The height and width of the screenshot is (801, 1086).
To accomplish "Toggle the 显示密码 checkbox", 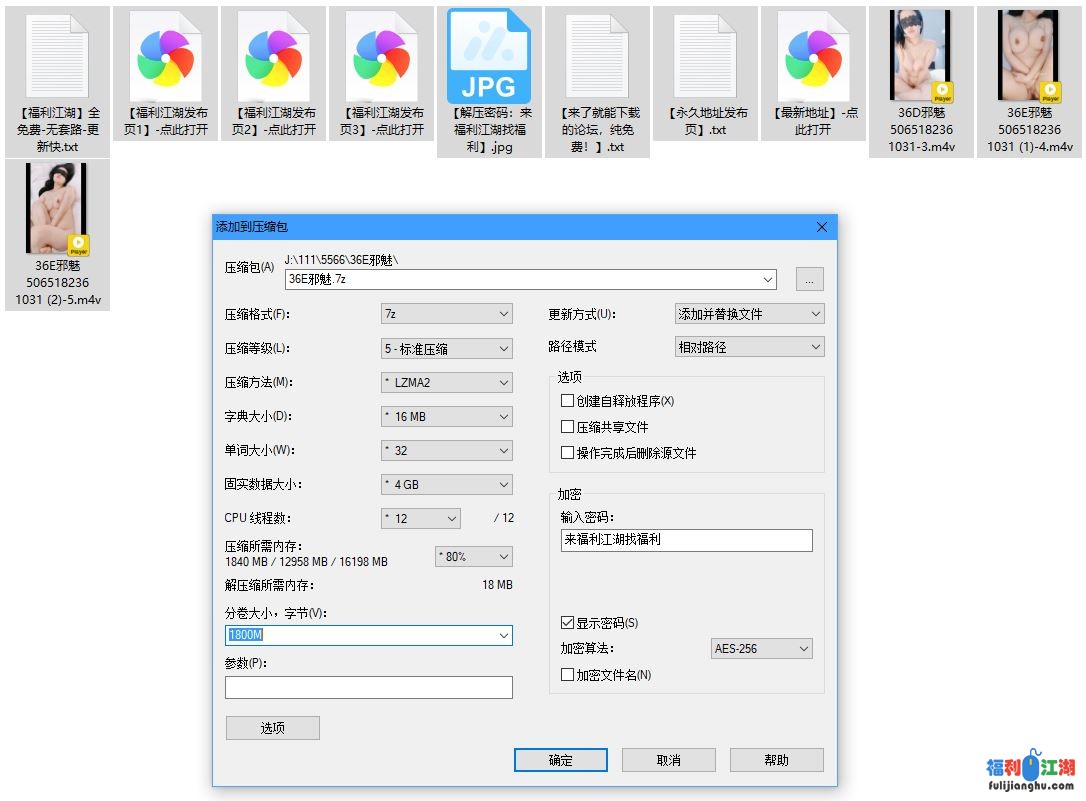I will click(x=568, y=623).
